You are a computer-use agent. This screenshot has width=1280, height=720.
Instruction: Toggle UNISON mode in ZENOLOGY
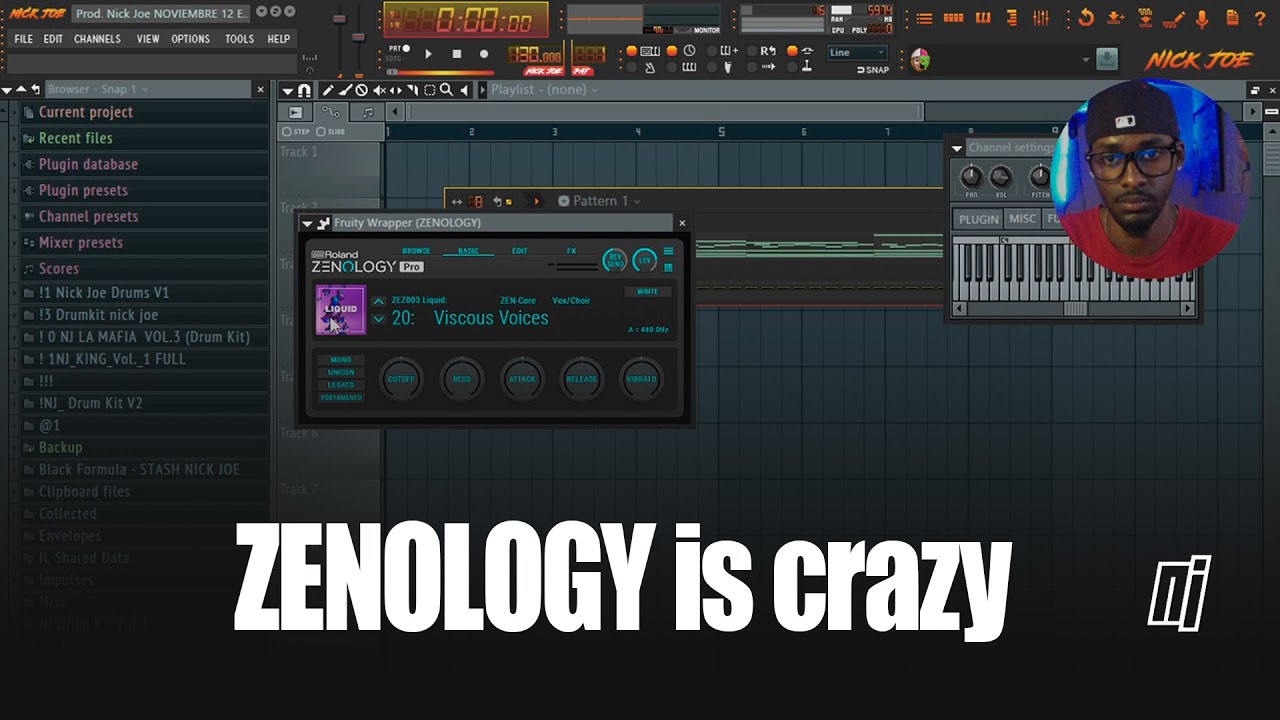tap(341, 372)
